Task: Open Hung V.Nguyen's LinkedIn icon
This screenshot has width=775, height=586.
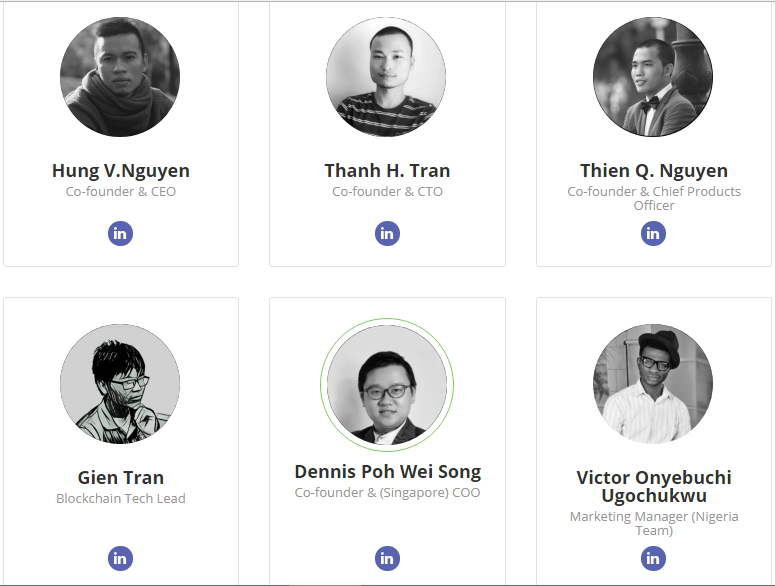Action: coord(120,234)
